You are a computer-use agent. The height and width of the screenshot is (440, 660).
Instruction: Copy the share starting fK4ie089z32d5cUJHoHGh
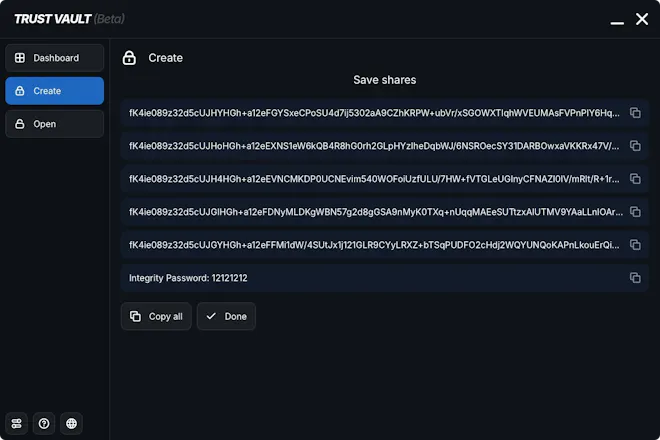click(x=635, y=146)
